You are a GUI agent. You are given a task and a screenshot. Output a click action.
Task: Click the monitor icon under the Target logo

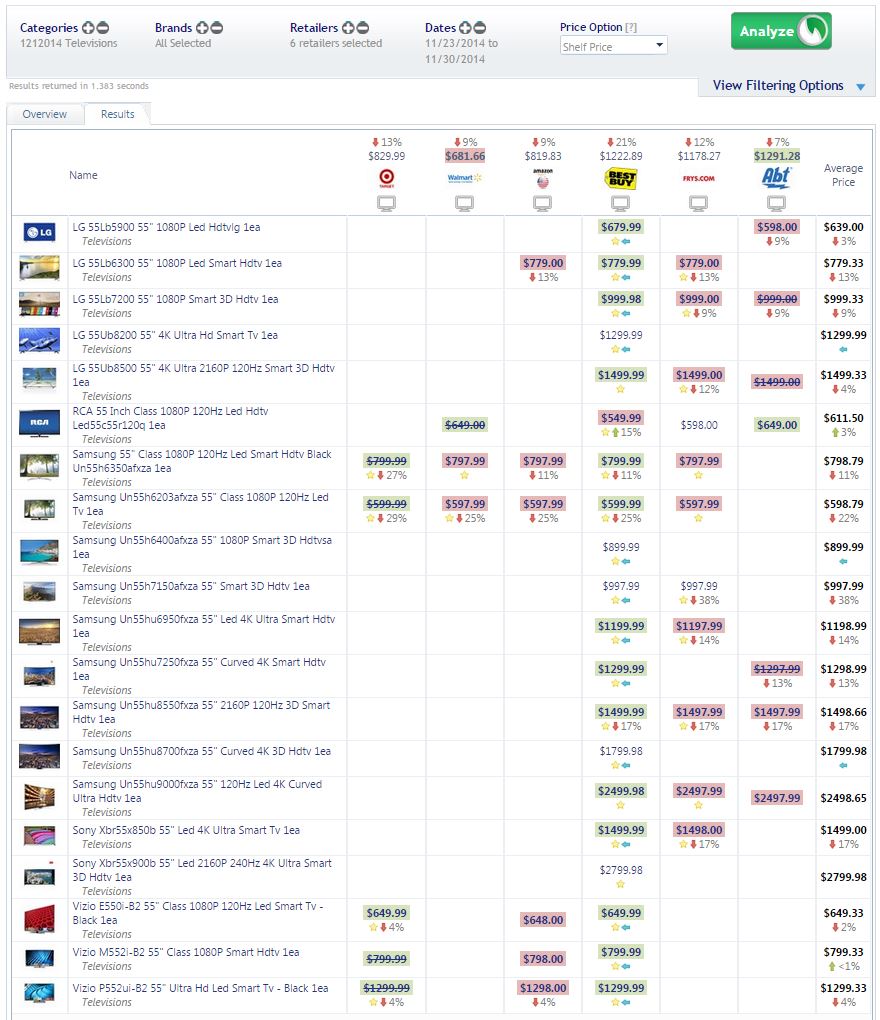tap(386, 204)
